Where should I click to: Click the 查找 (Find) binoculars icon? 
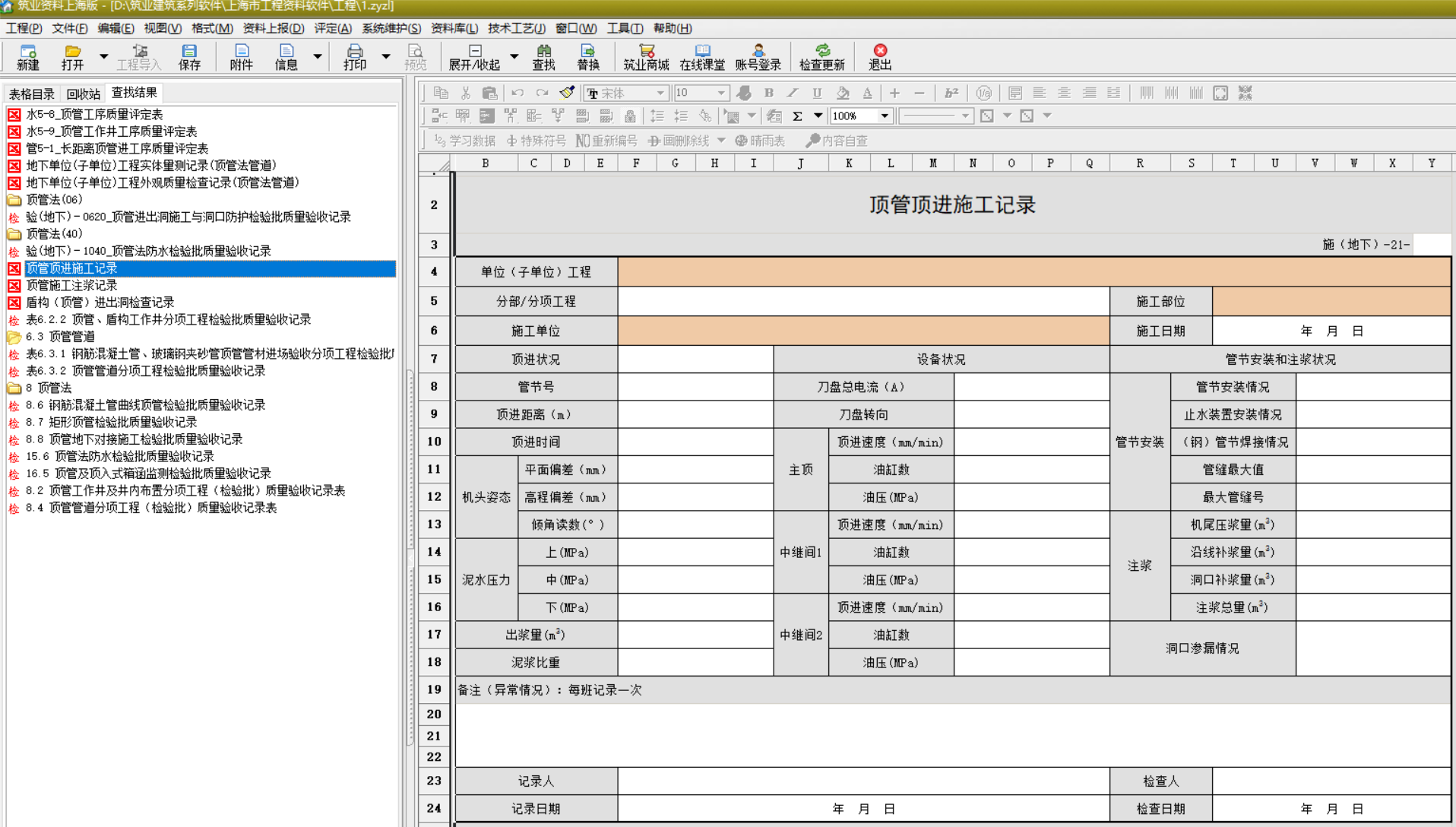pyautogui.click(x=543, y=57)
